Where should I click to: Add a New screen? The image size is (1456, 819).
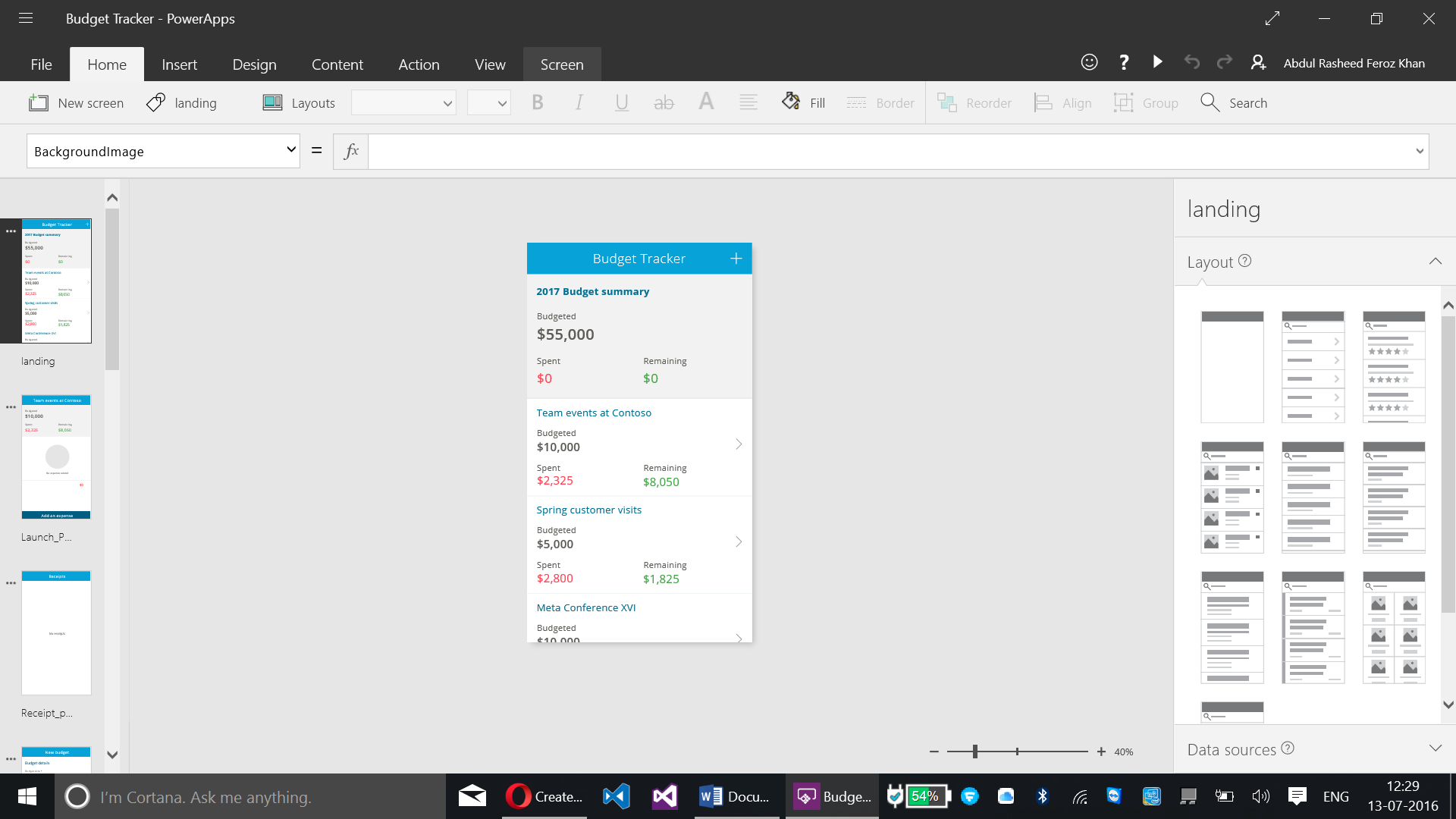click(x=76, y=102)
